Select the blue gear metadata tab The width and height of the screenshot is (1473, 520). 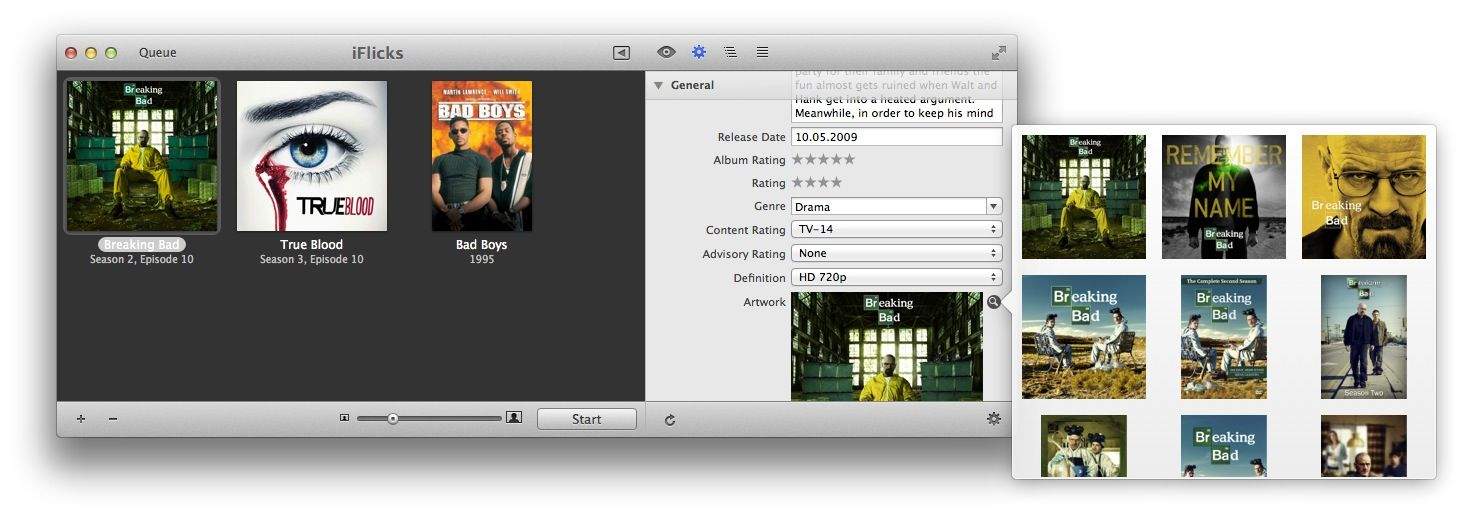pos(699,52)
